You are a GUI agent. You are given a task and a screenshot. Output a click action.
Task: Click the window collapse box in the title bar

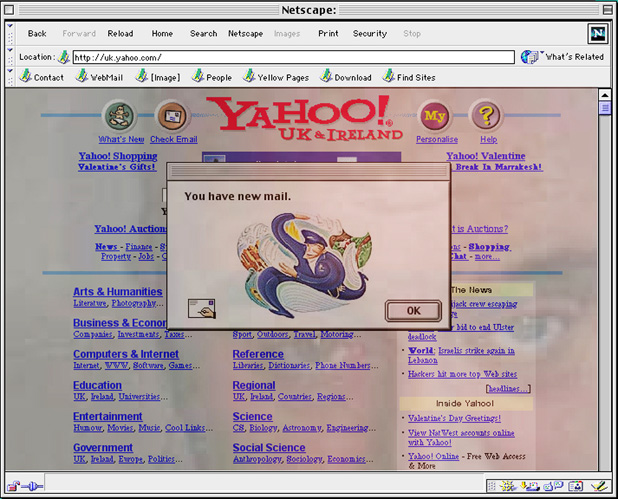[608, 9]
